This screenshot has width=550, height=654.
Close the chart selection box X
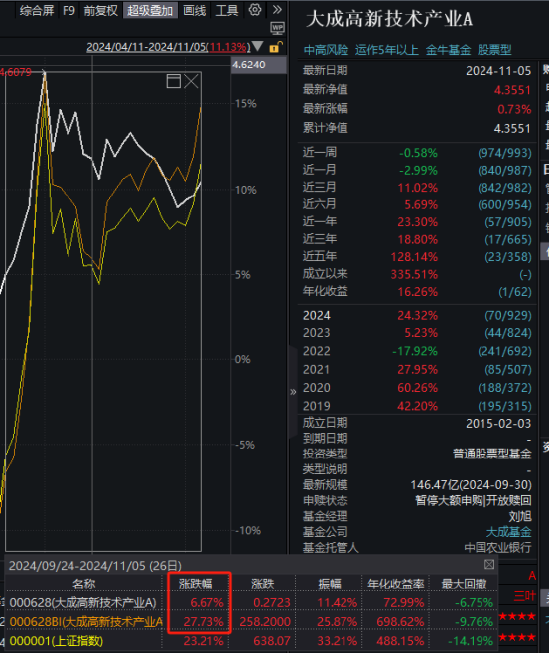191,81
